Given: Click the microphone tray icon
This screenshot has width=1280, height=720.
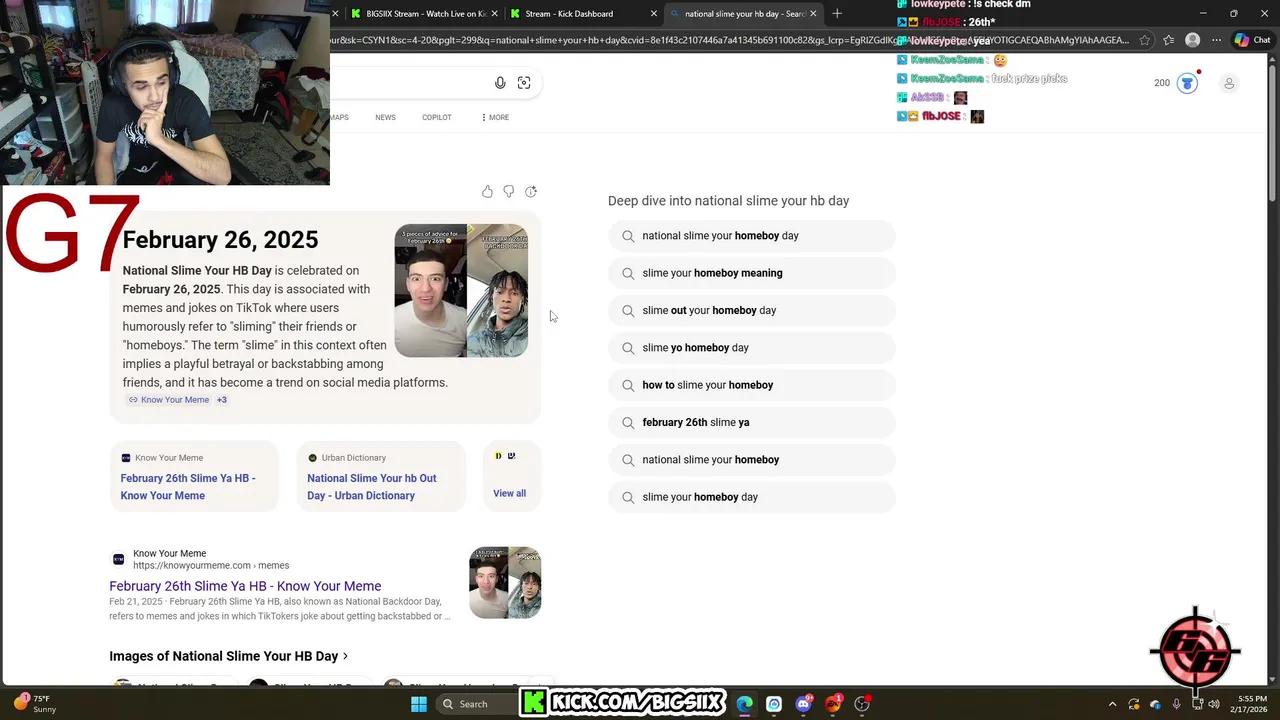Looking at the screenshot, I should pos(1176,704).
